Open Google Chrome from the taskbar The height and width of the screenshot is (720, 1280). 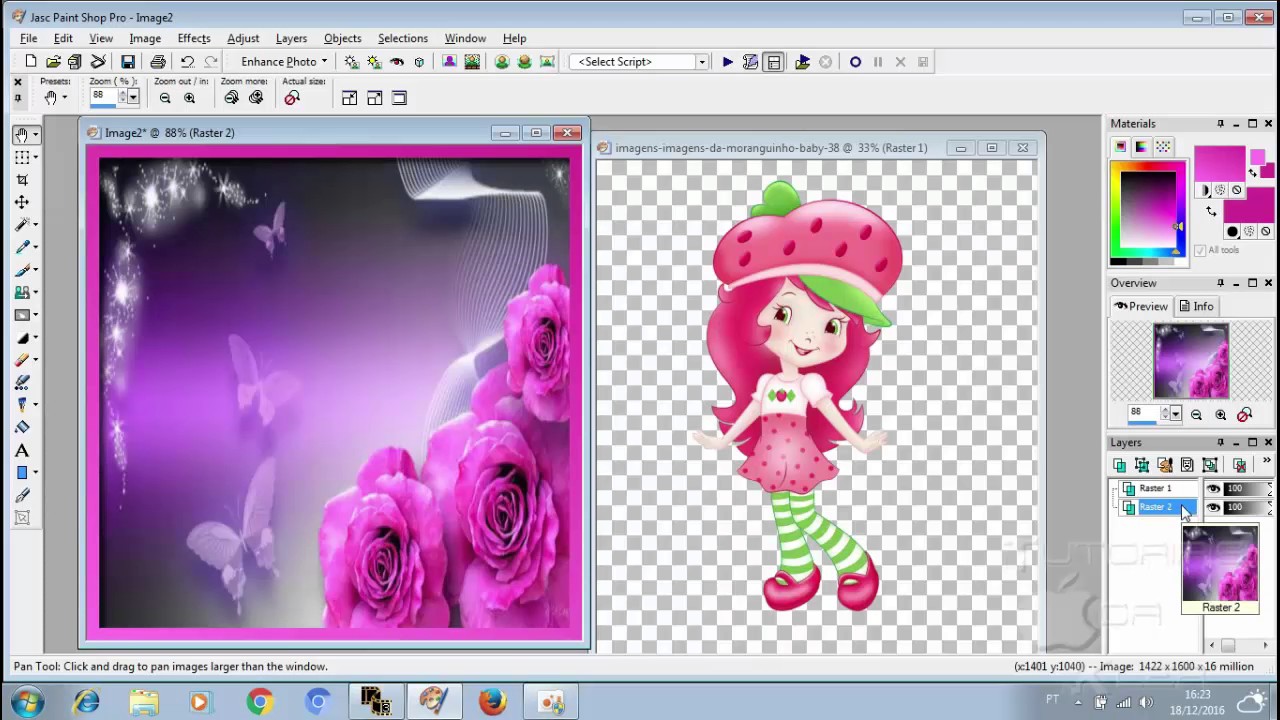(260, 702)
